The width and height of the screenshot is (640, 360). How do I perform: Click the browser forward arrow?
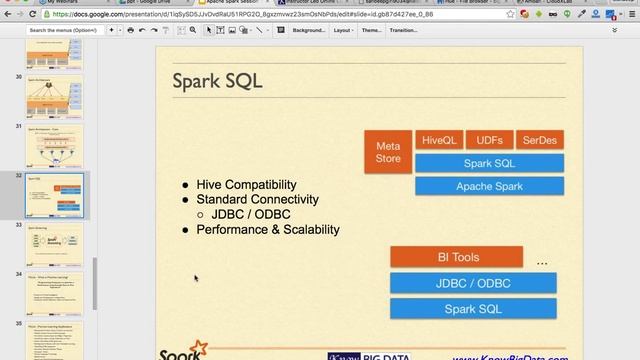[20, 14]
